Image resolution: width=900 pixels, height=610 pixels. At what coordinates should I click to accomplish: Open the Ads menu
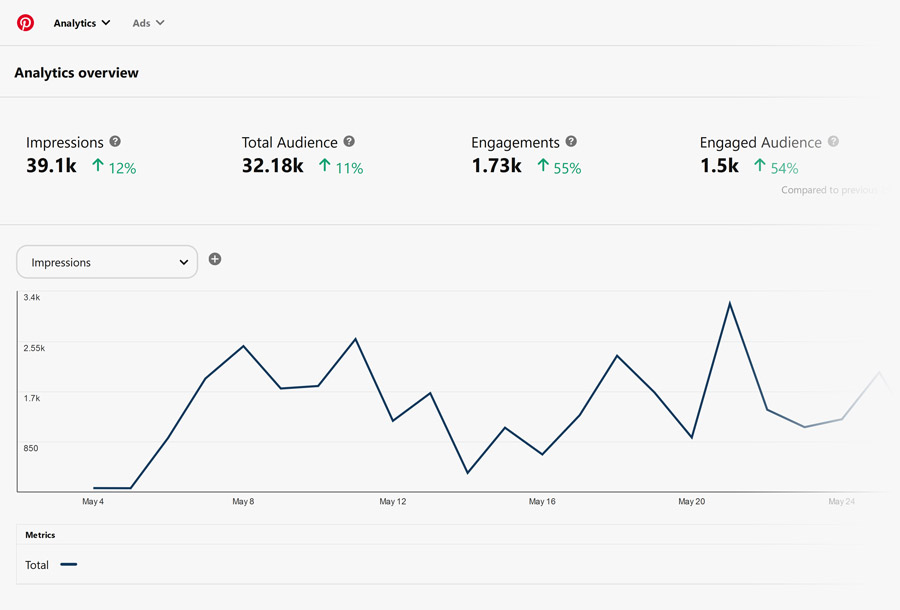pos(149,23)
